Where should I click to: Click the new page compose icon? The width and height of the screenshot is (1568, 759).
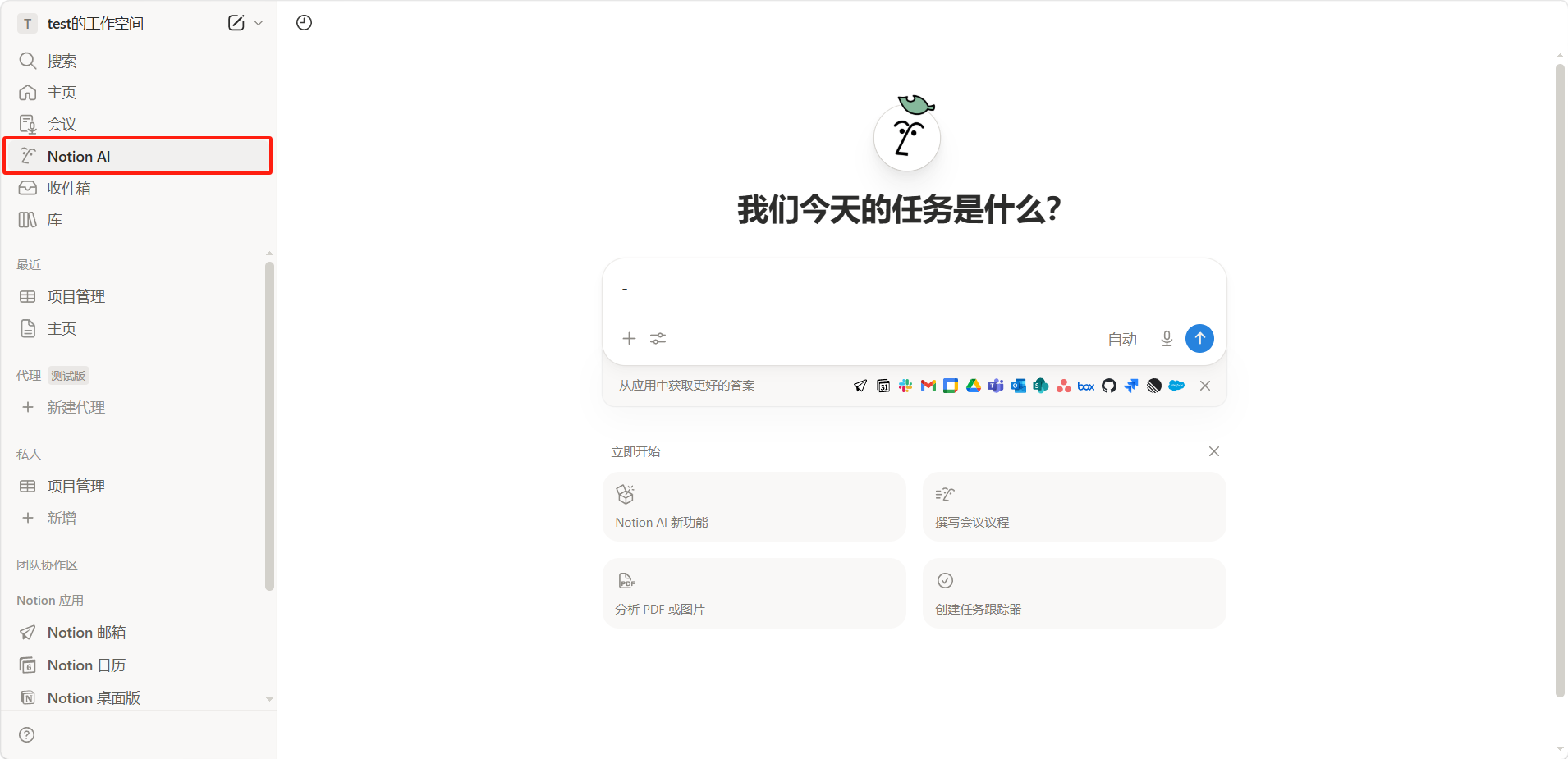tap(236, 23)
